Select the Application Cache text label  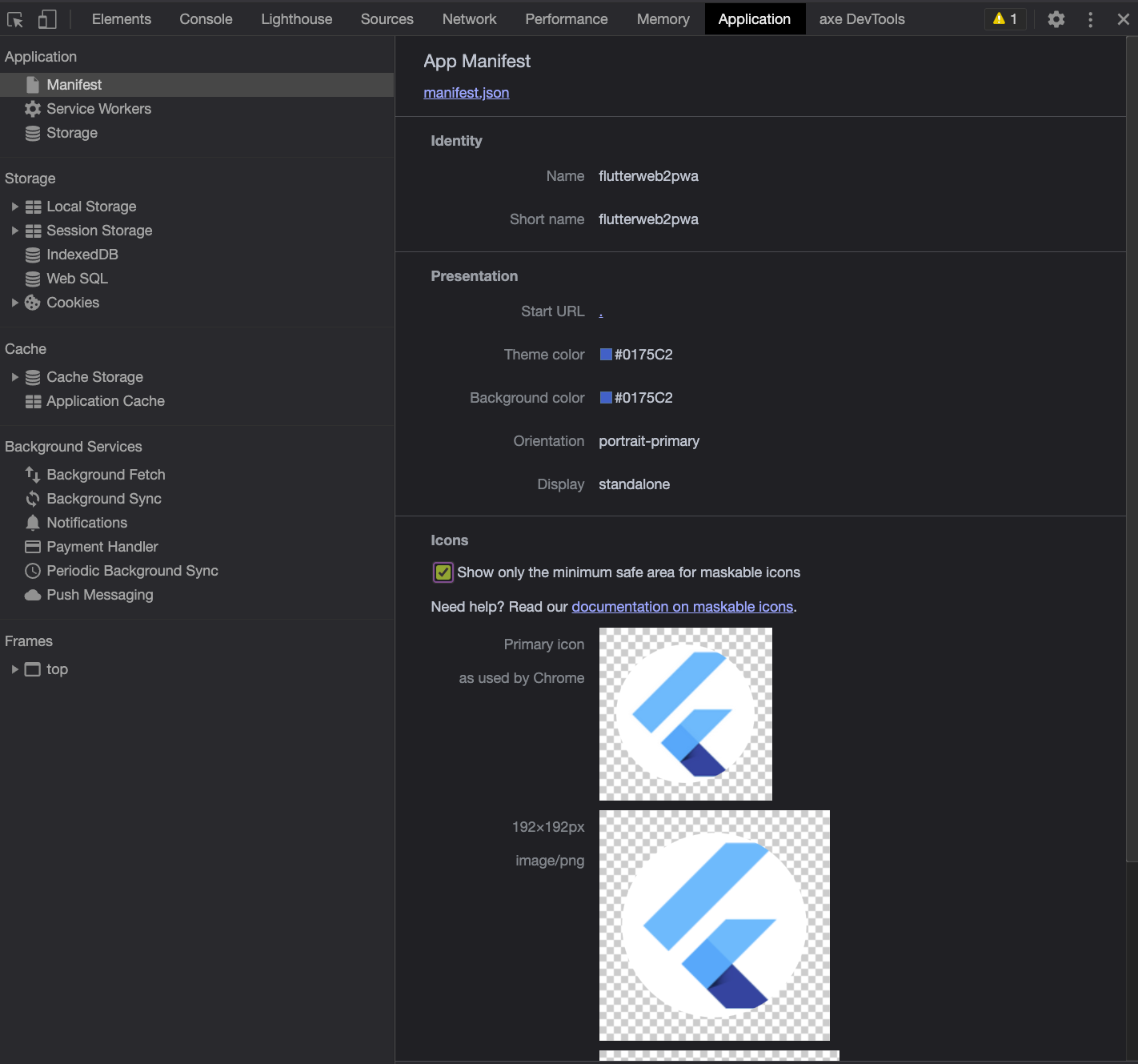coord(106,401)
